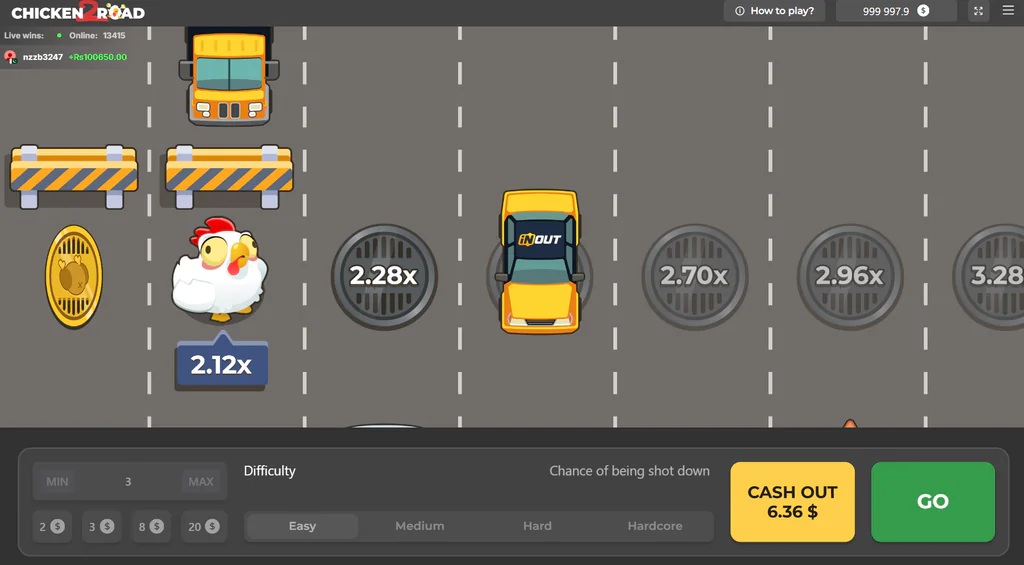Select Easy difficulty
This screenshot has width=1024, height=565.
[302, 526]
